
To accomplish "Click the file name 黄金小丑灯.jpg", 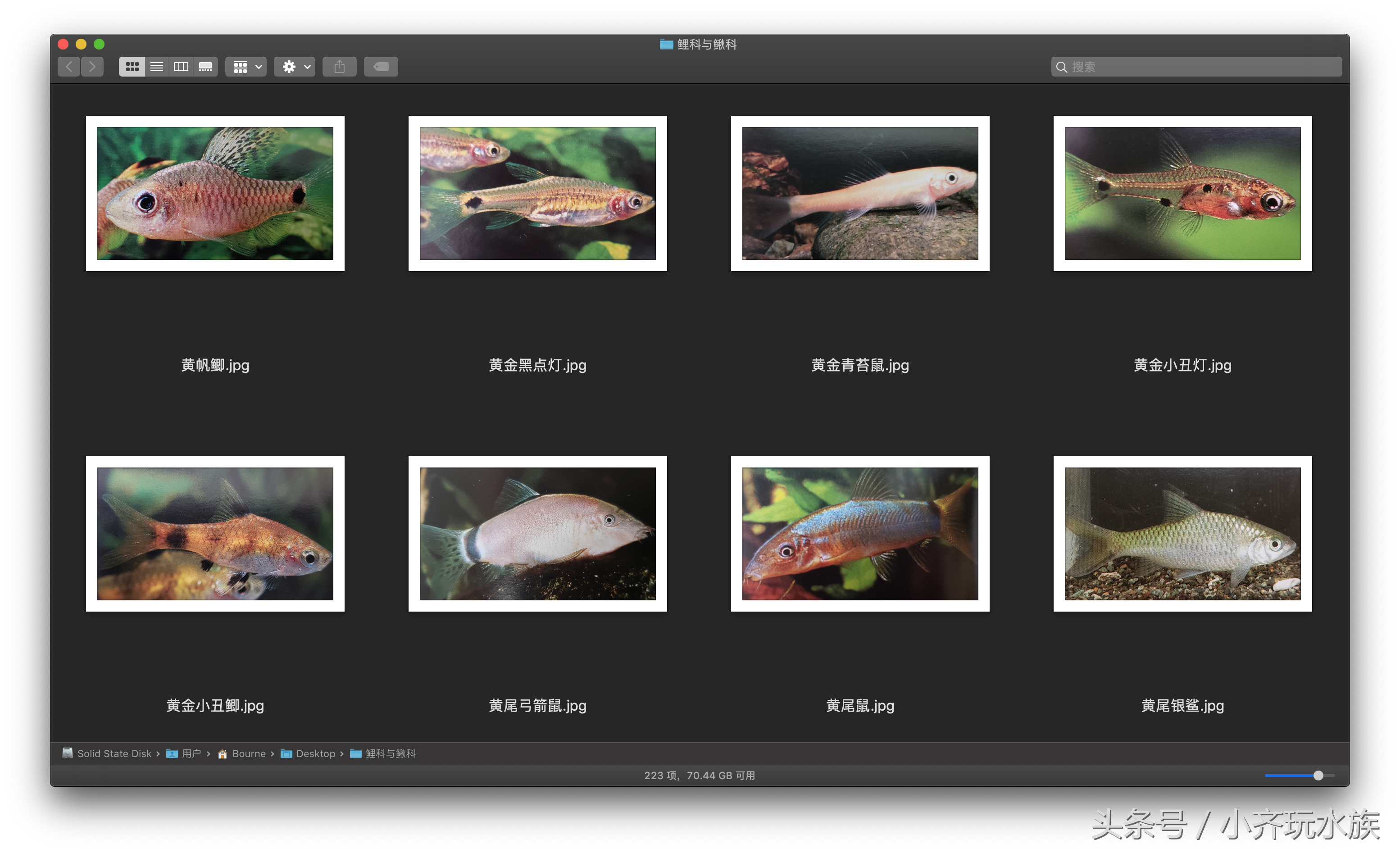I will [1183, 365].
